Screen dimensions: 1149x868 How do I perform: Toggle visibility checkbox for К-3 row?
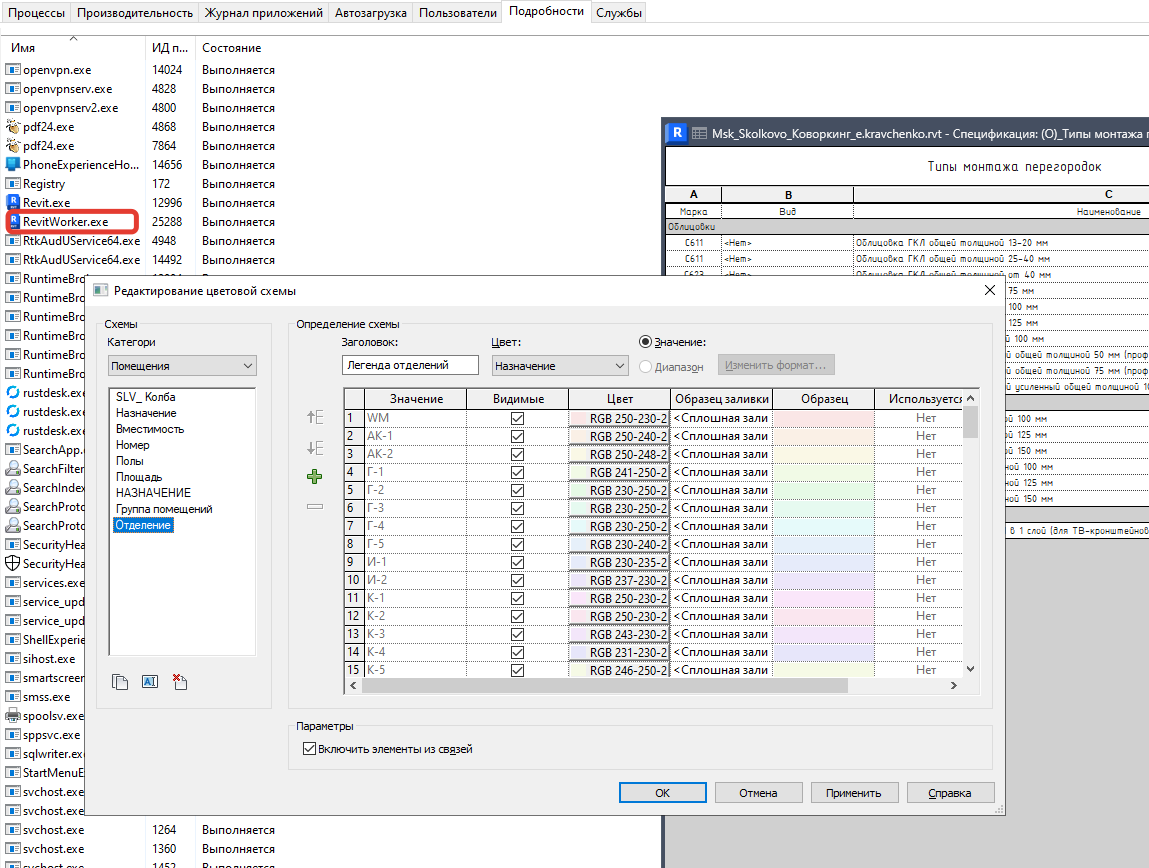click(x=517, y=634)
